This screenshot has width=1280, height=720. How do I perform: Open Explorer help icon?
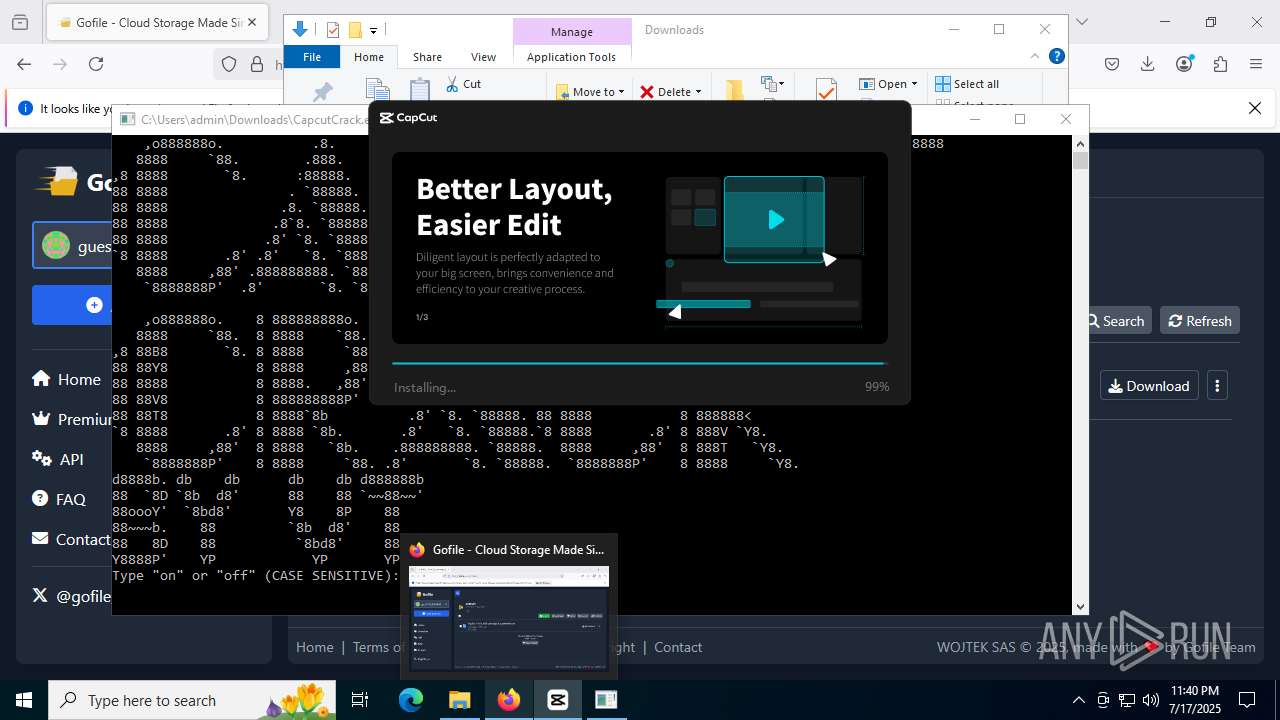[x=1056, y=56]
